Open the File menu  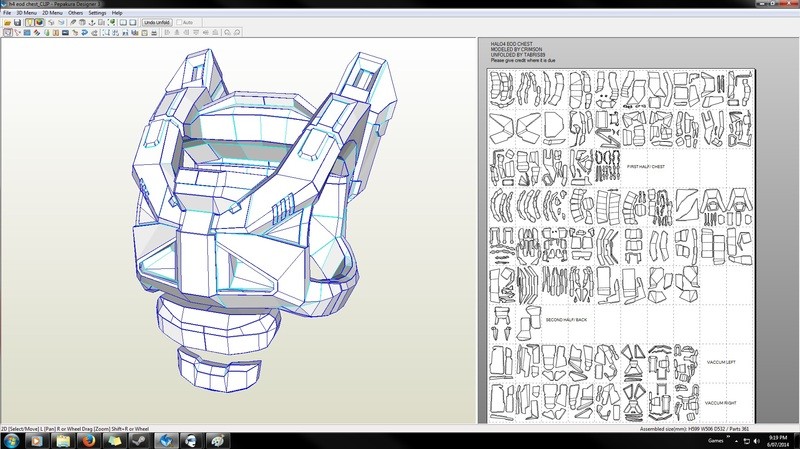[x=7, y=13]
